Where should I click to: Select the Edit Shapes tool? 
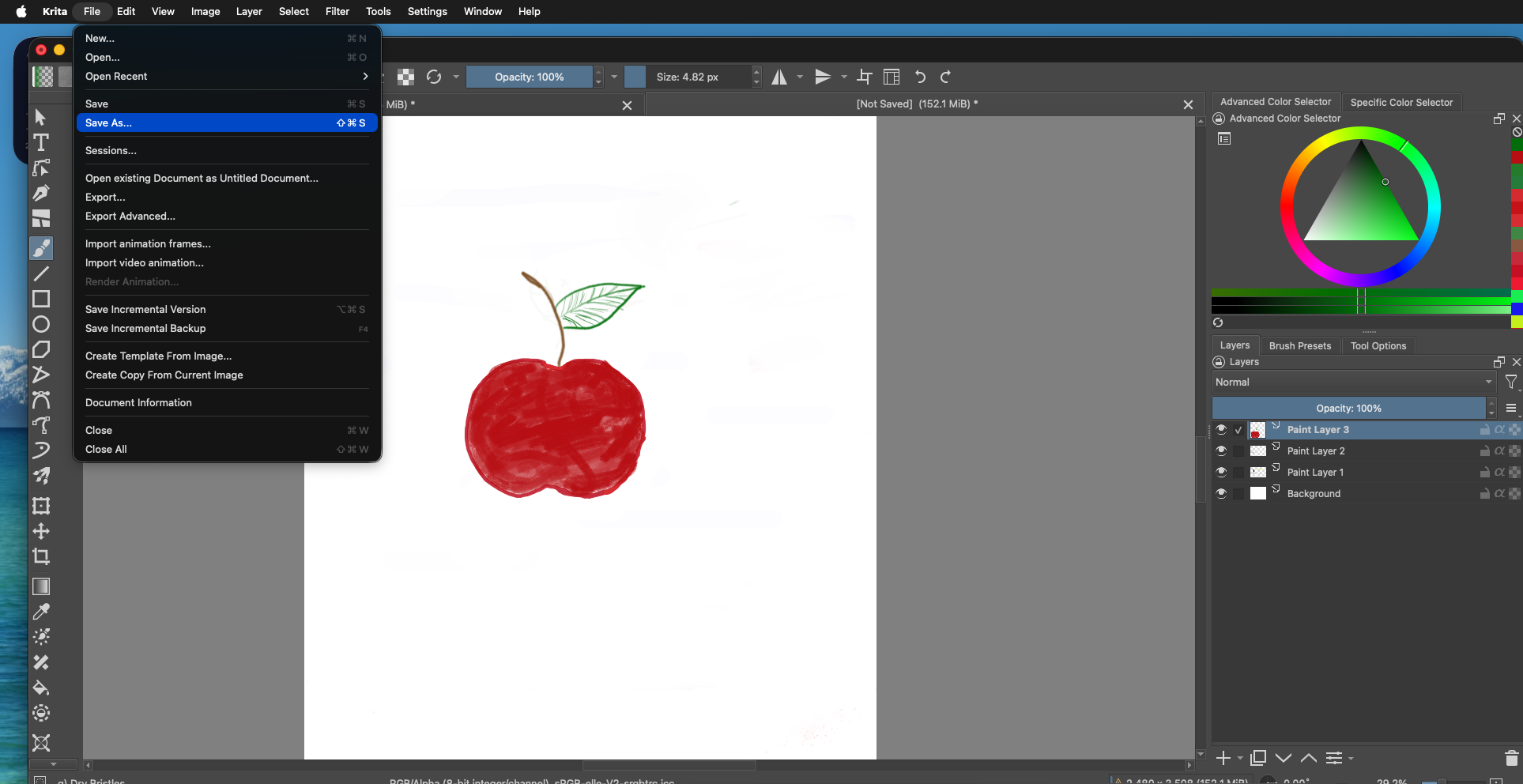coord(41,168)
